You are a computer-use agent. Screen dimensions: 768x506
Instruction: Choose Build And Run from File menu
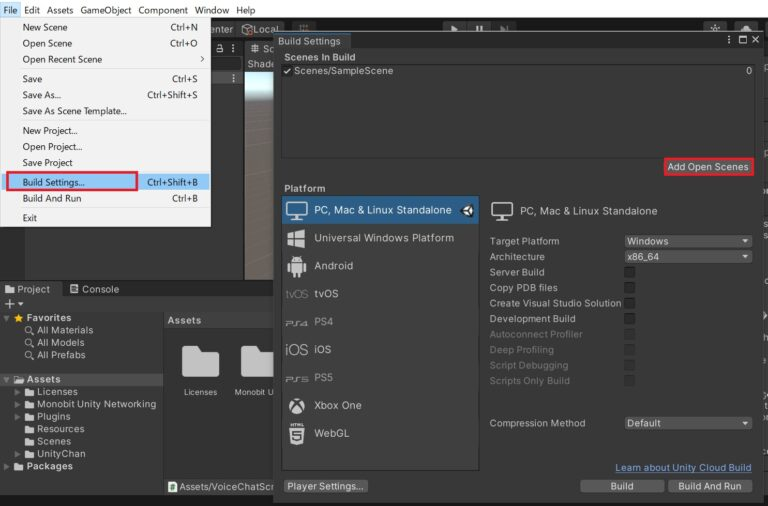(x=106, y=198)
